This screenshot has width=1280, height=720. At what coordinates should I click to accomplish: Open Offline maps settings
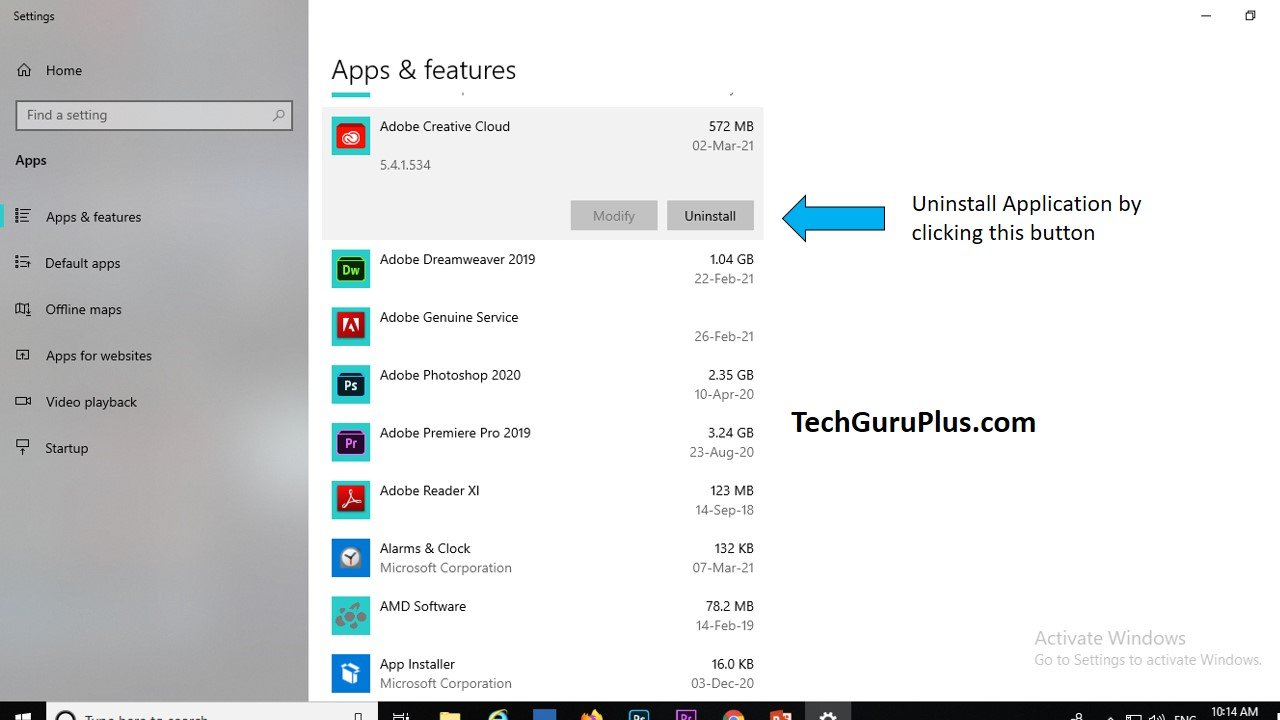(x=83, y=309)
